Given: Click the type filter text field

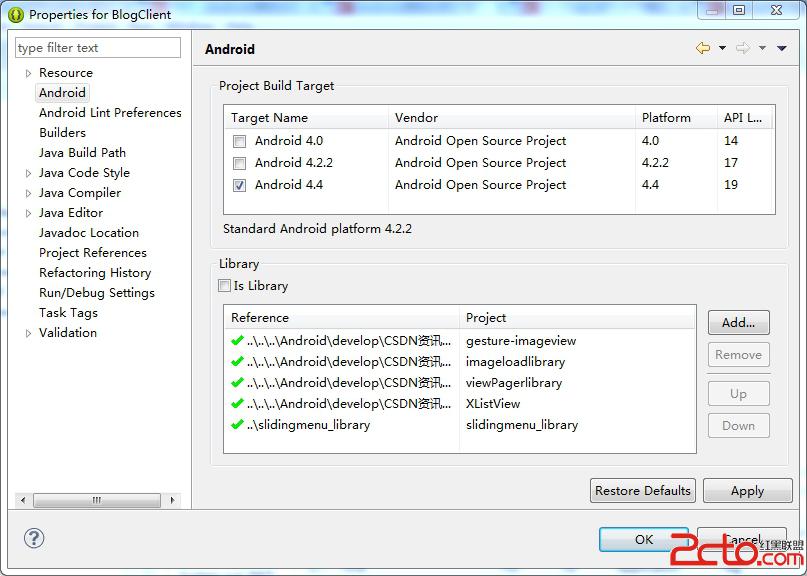Looking at the screenshot, I should coord(98,48).
